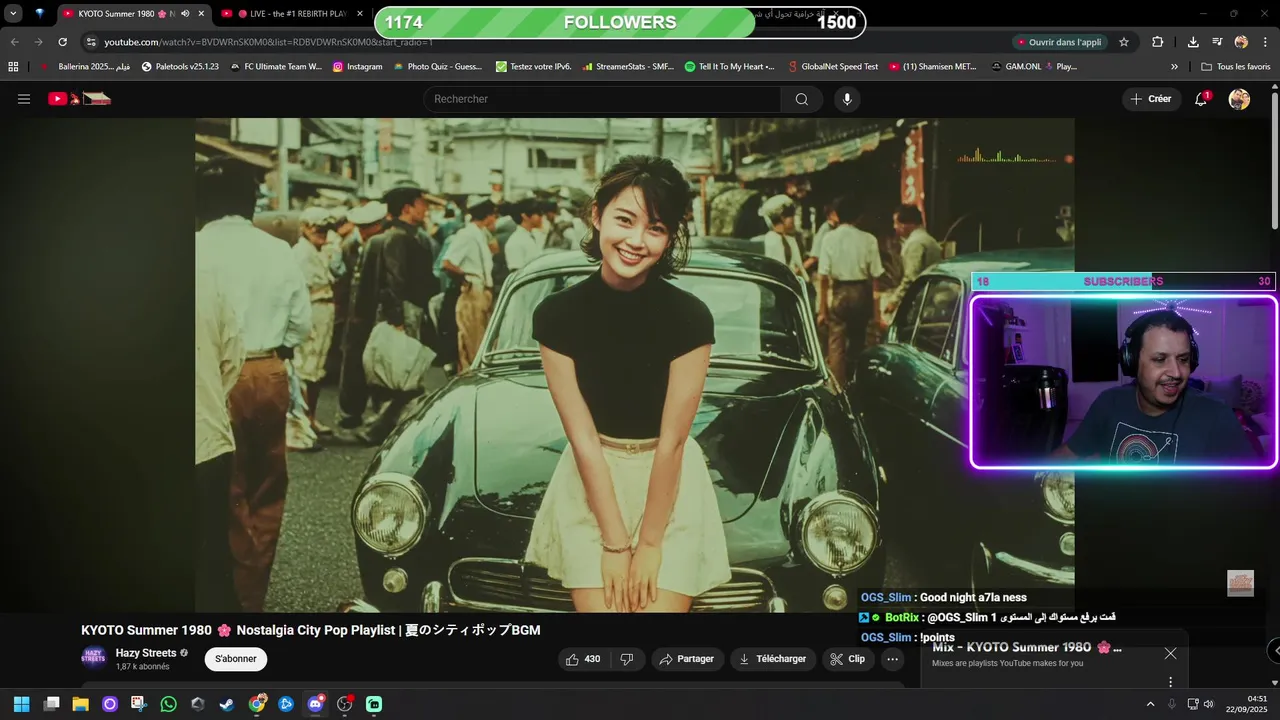Open the Testez votre IPv6 bookmark
Screen dimensions: 1280x720
tap(534, 67)
